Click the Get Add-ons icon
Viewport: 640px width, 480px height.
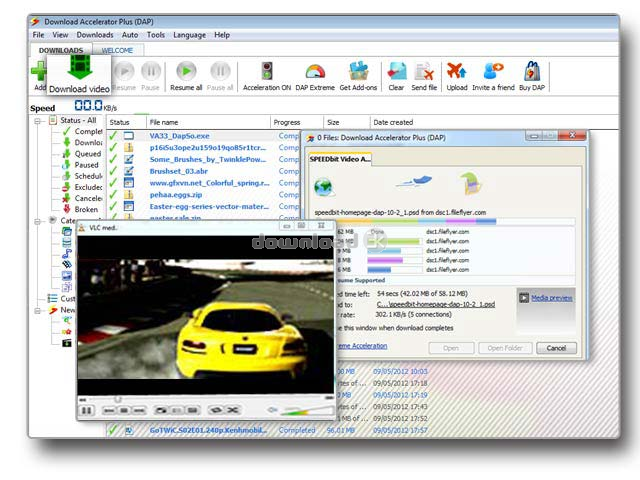359,72
